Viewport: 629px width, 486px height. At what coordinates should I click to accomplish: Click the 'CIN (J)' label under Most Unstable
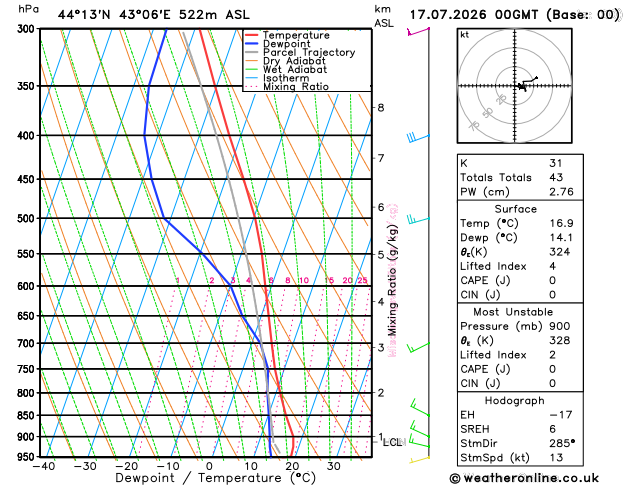coord(480,383)
